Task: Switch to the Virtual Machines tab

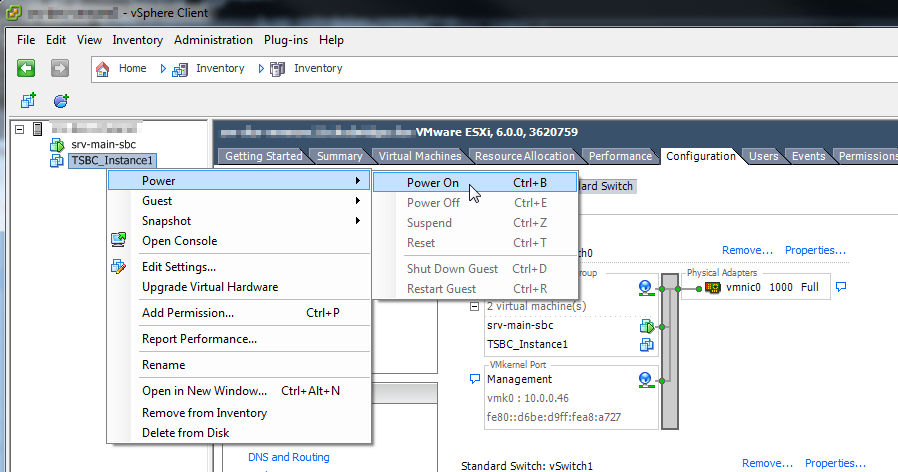Action: pos(420,156)
